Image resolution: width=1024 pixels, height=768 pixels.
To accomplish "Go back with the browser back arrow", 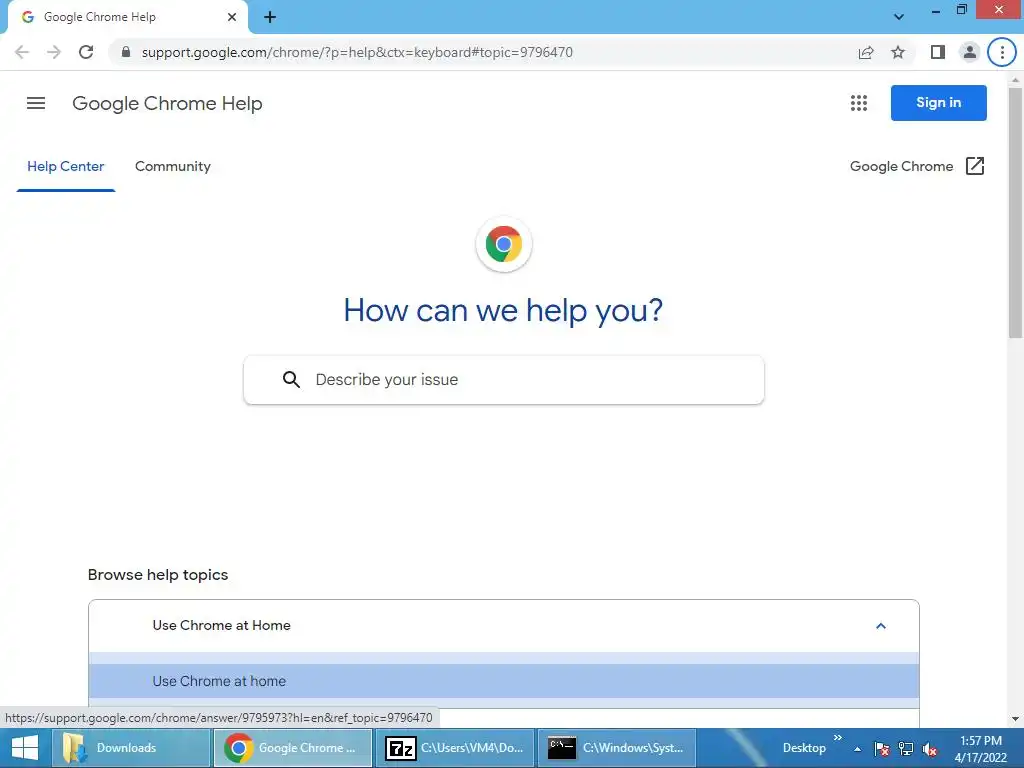I will (x=22, y=52).
